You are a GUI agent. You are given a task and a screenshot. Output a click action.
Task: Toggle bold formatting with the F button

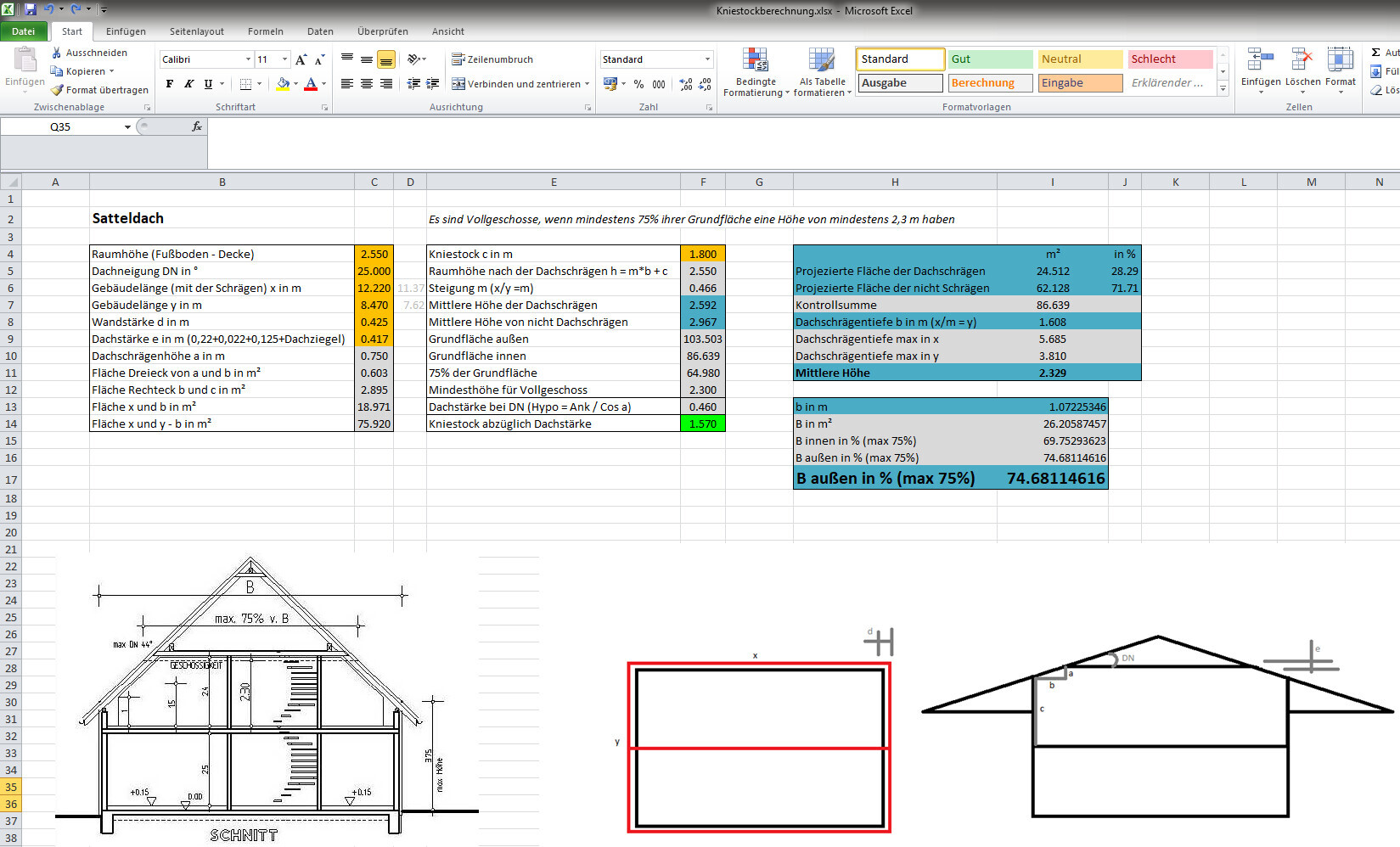click(169, 84)
